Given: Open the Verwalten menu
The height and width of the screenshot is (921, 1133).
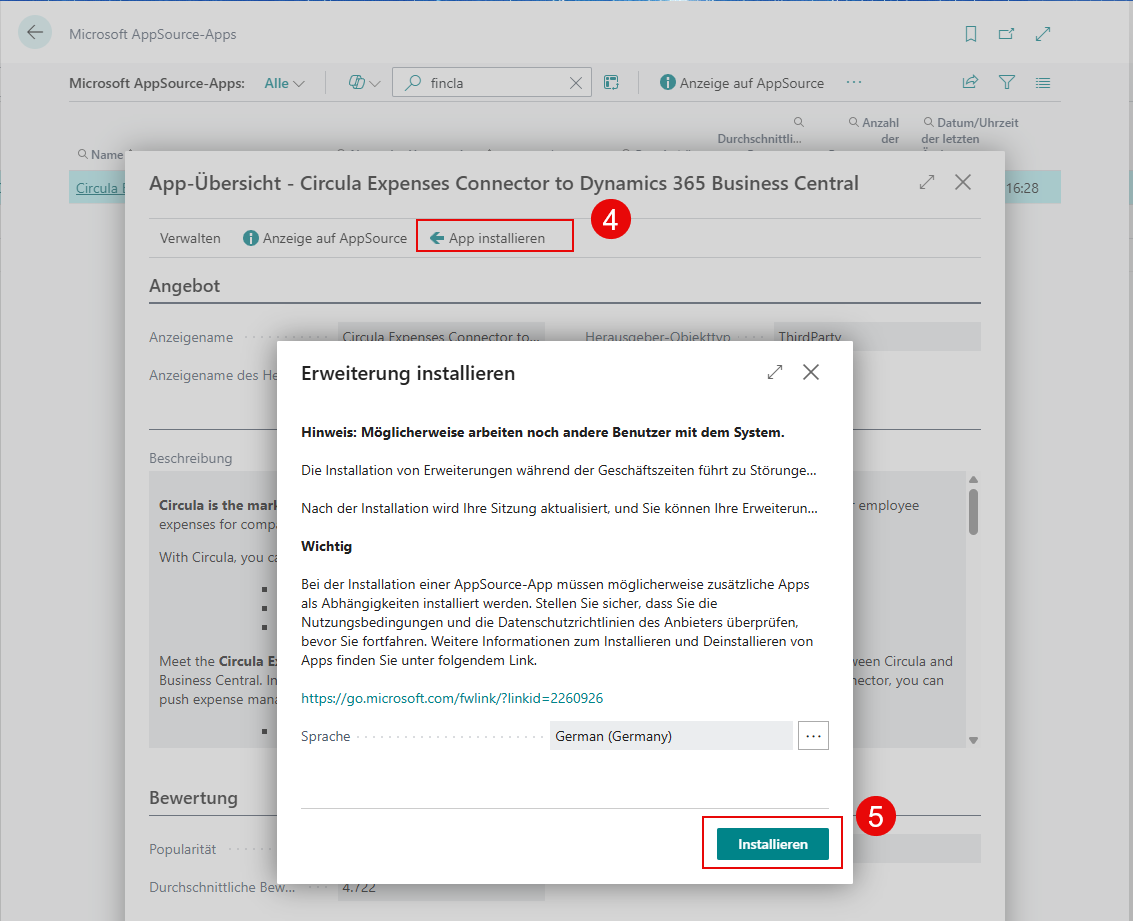Looking at the screenshot, I should pyautogui.click(x=190, y=238).
